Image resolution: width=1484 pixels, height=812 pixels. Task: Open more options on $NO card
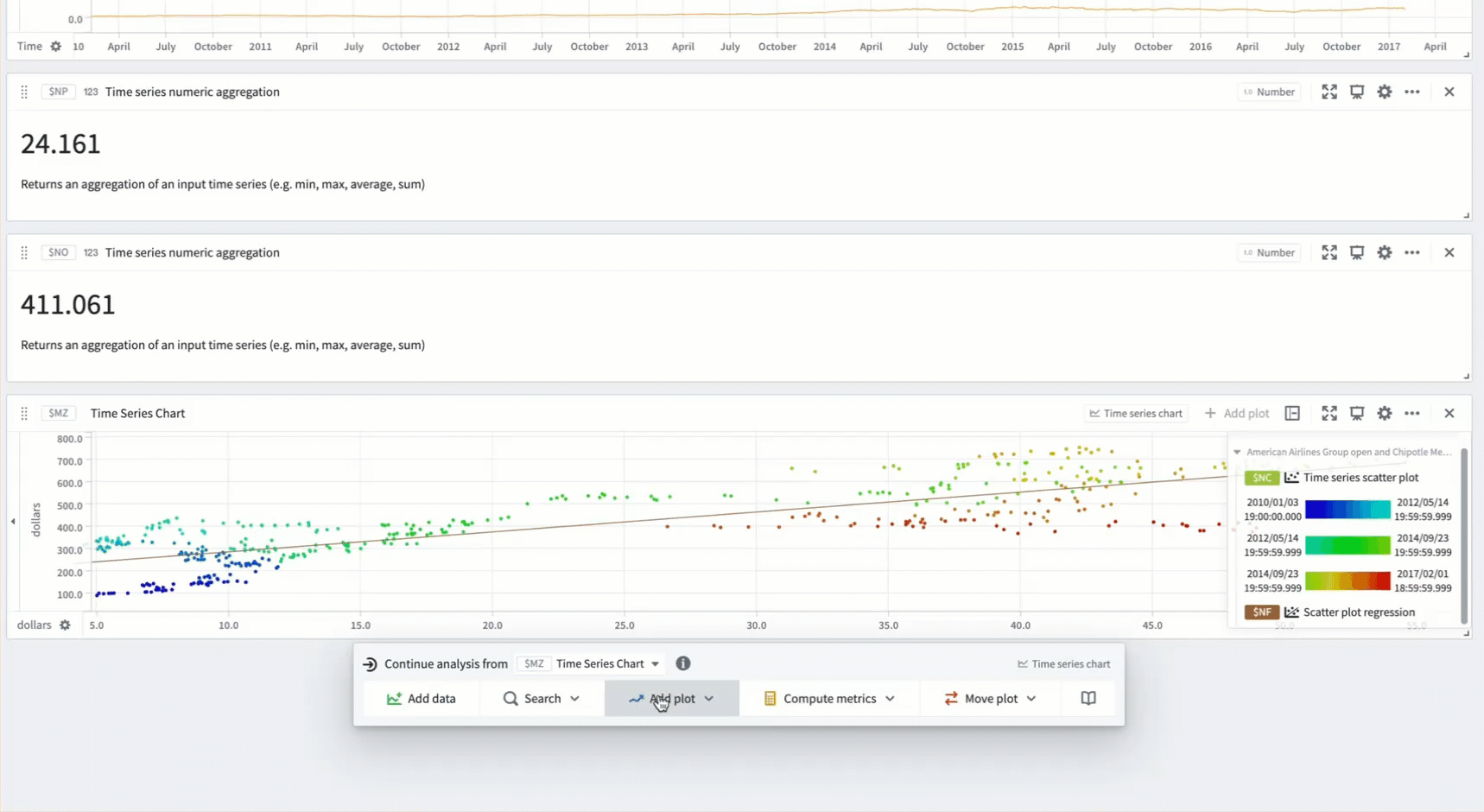[1411, 252]
